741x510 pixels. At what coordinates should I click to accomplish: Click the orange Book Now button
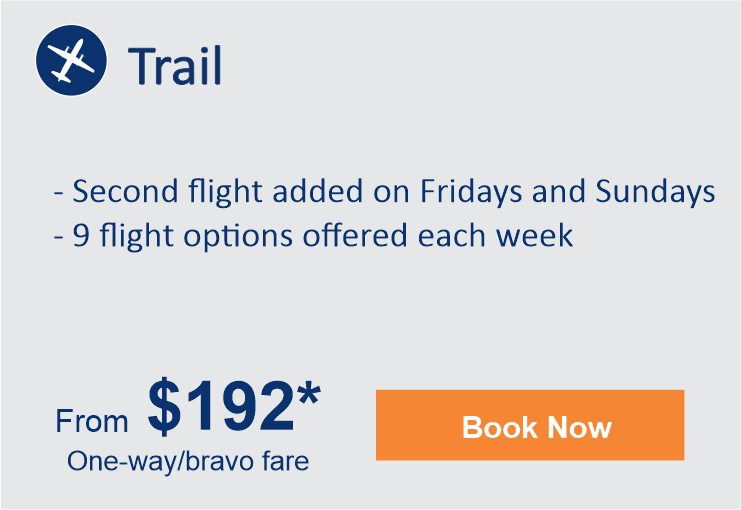(530, 425)
